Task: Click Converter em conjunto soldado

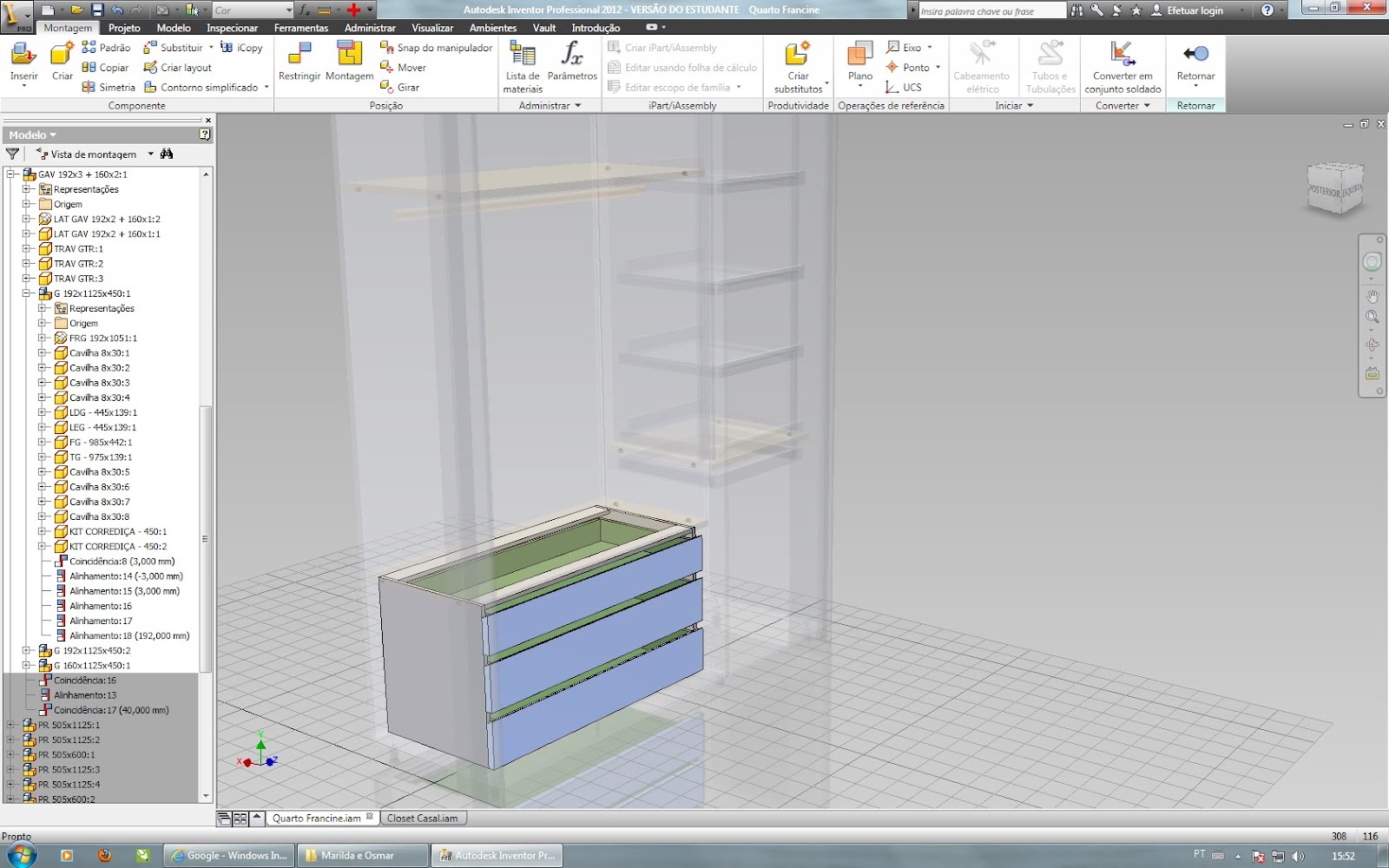Action: click(x=1122, y=65)
